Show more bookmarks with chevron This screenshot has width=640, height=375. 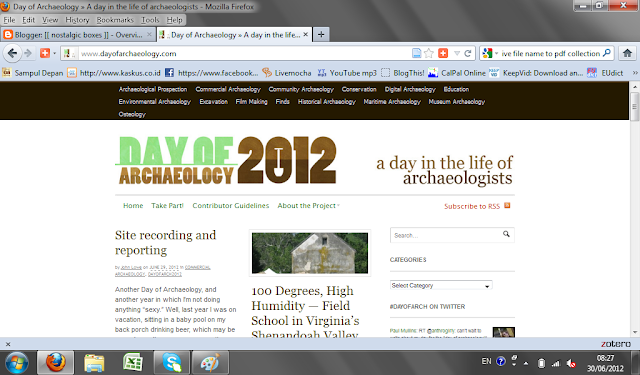click(635, 73)
